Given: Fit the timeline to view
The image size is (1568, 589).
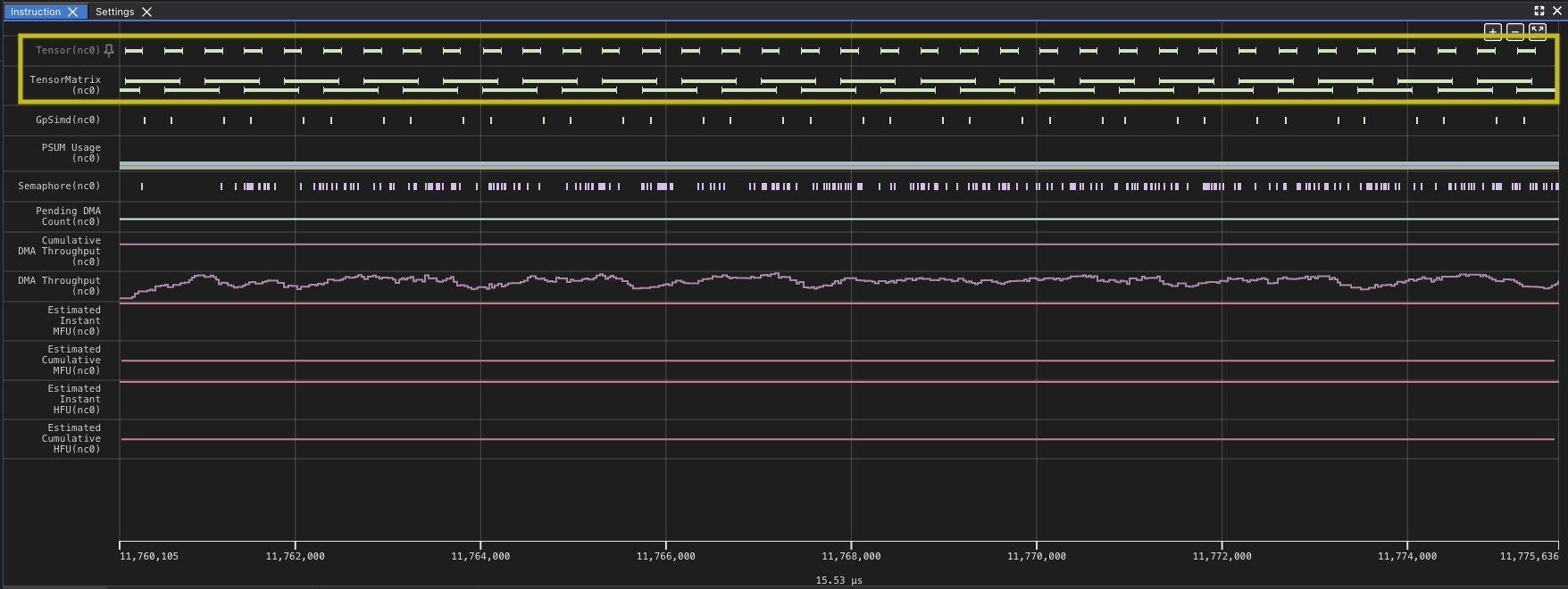Looking at the screenshot, I should click(x=1537, y=32).
